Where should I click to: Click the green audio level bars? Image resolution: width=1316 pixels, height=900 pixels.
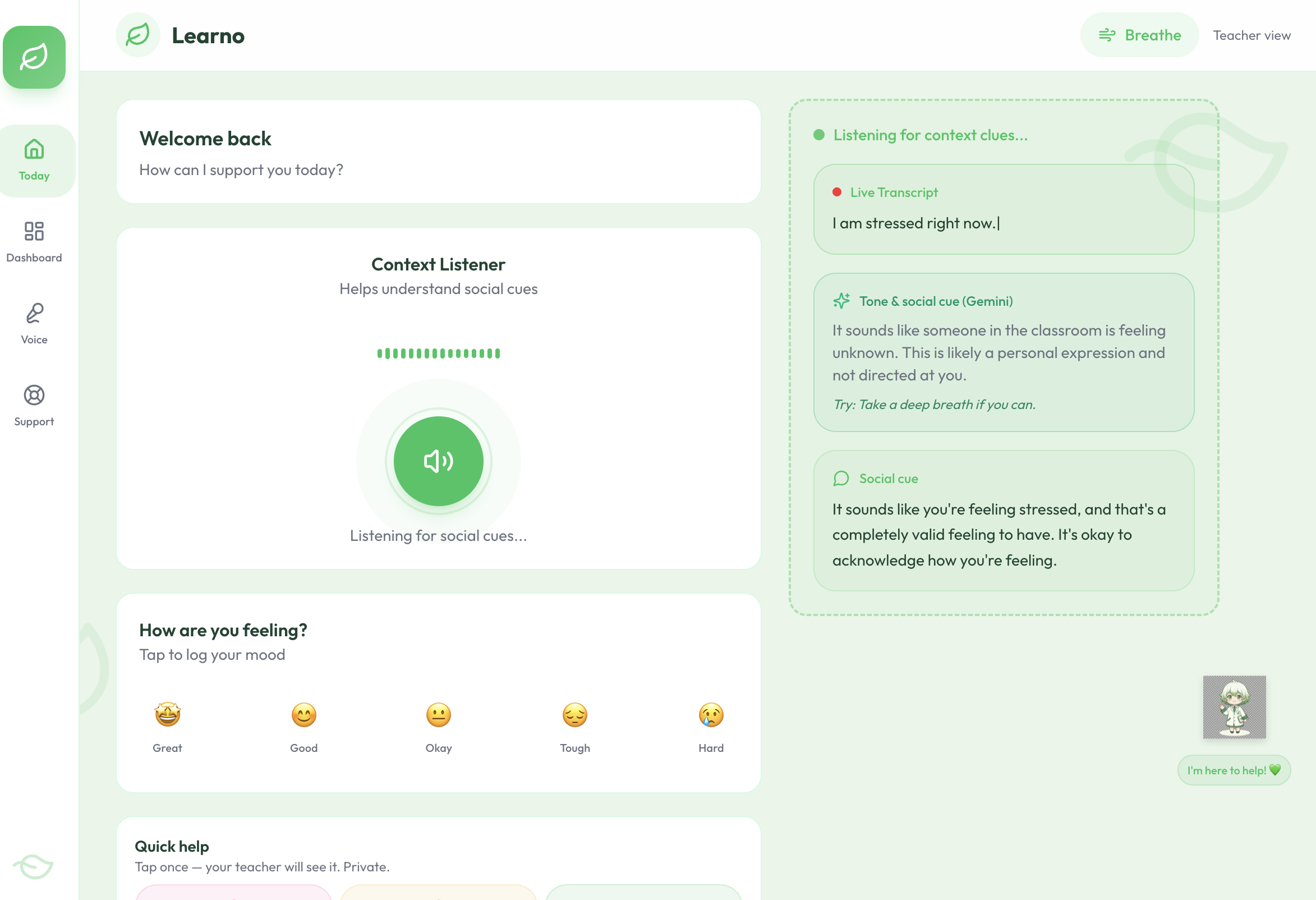coord(438,353)
